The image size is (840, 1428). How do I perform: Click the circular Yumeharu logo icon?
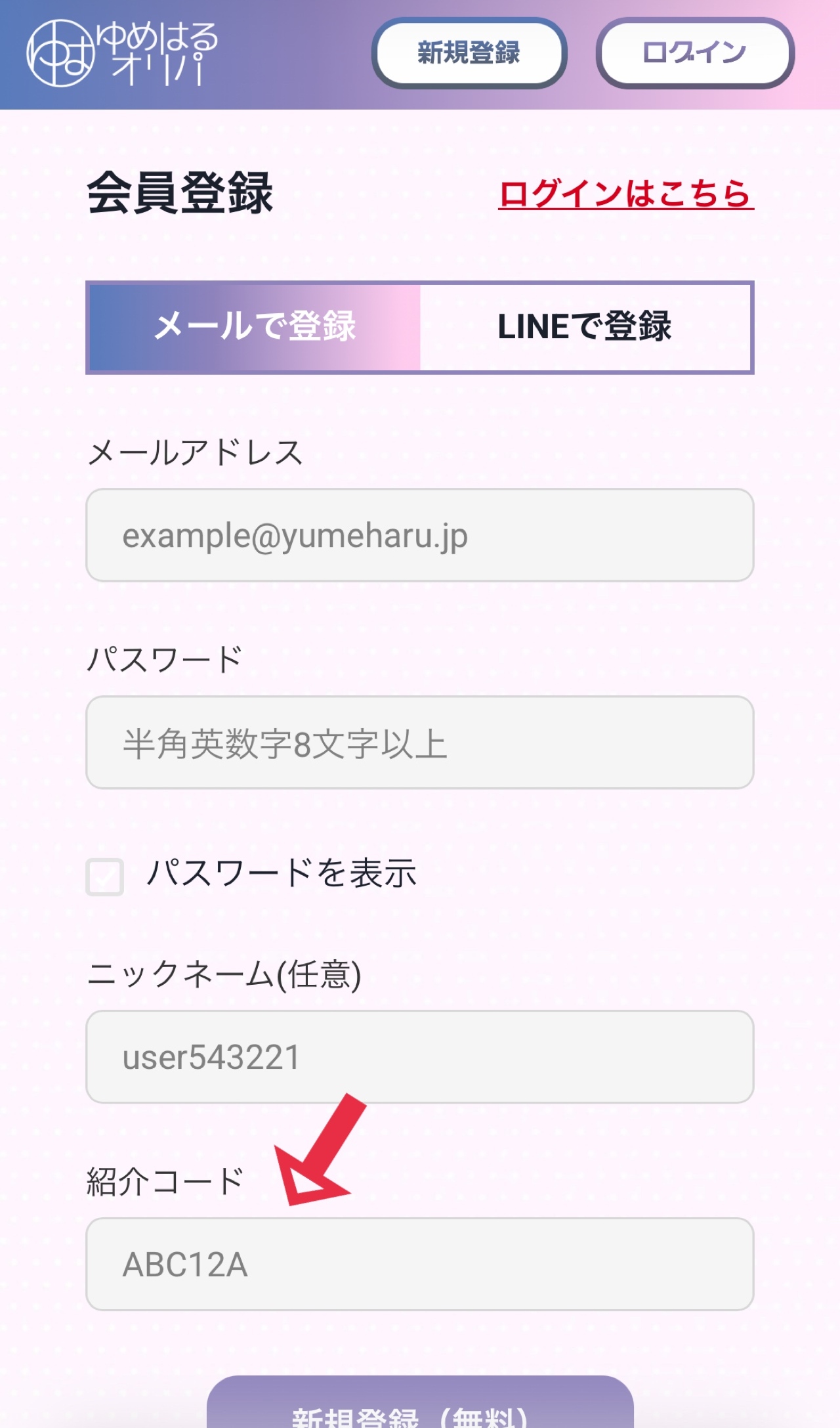59,54
